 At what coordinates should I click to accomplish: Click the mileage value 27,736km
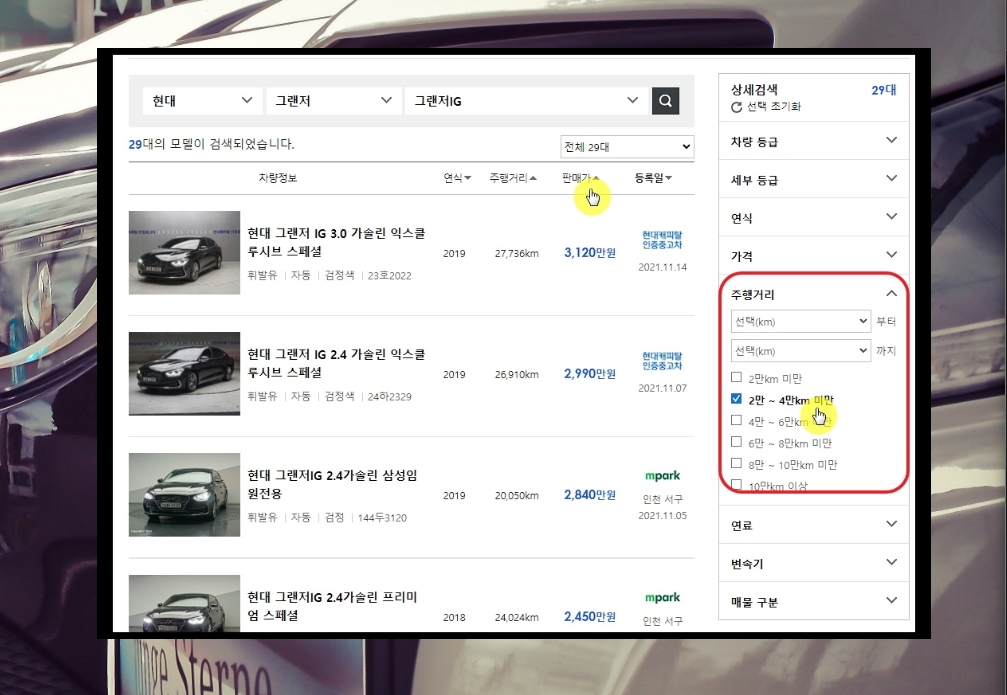[x=516, y=254]
